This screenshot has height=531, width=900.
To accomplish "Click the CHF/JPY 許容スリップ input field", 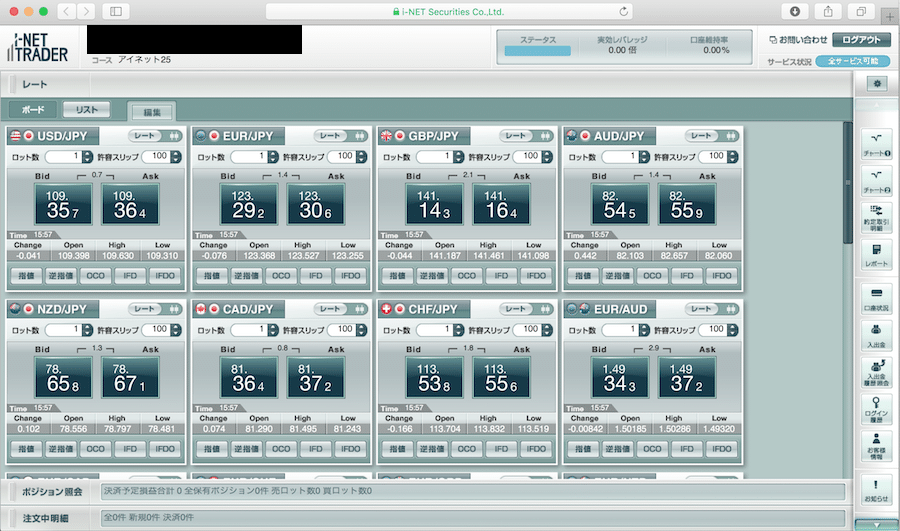I will pyautogui.click(x=528, y=330).
